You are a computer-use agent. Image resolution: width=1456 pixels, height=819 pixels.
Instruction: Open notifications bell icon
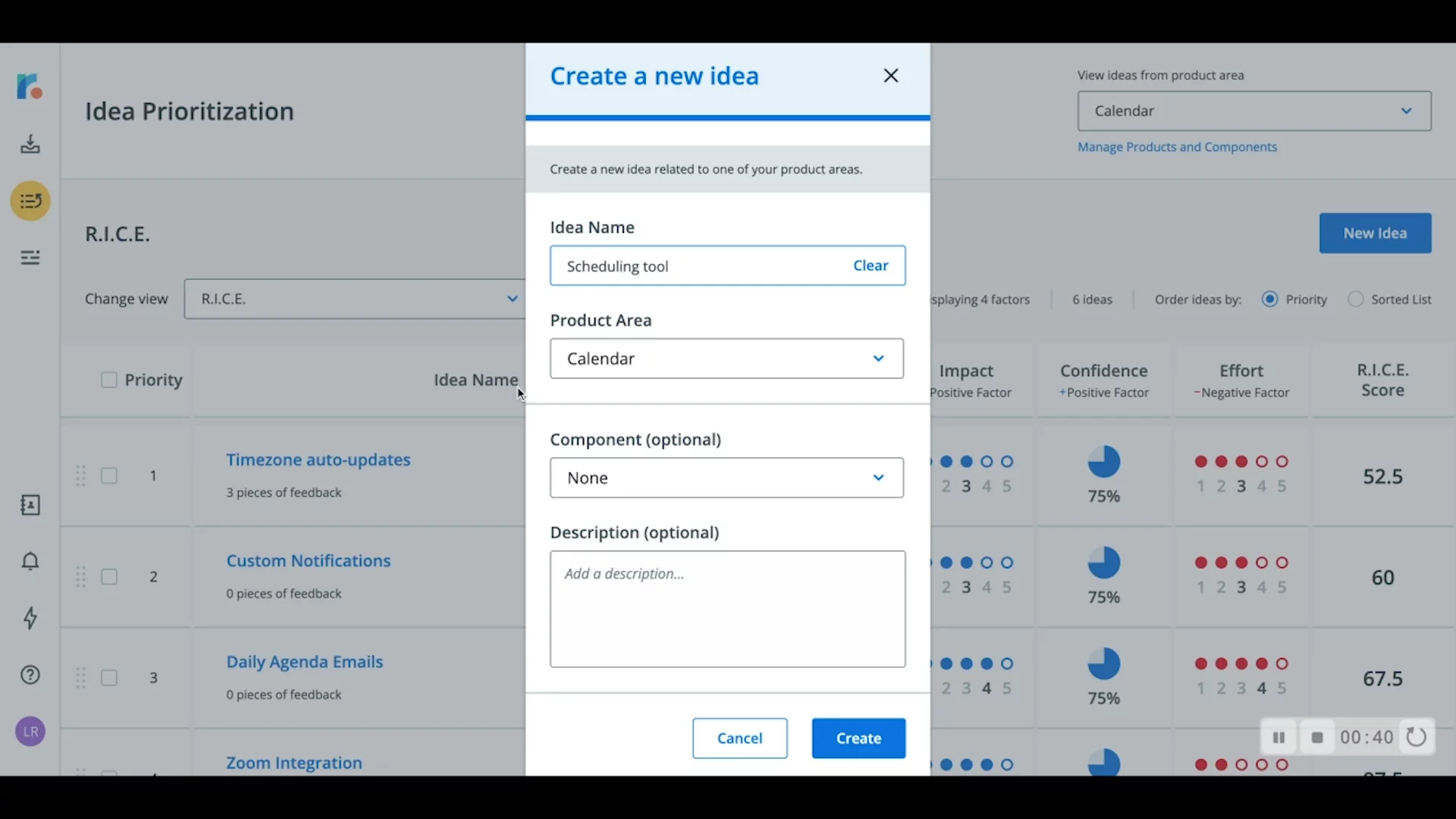[30, 562]
